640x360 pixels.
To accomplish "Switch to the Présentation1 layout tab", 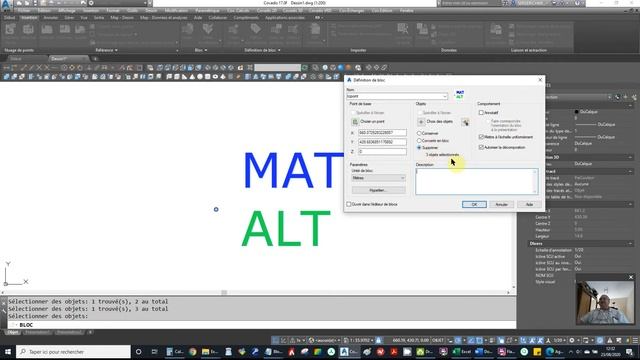I will [38, 332].
